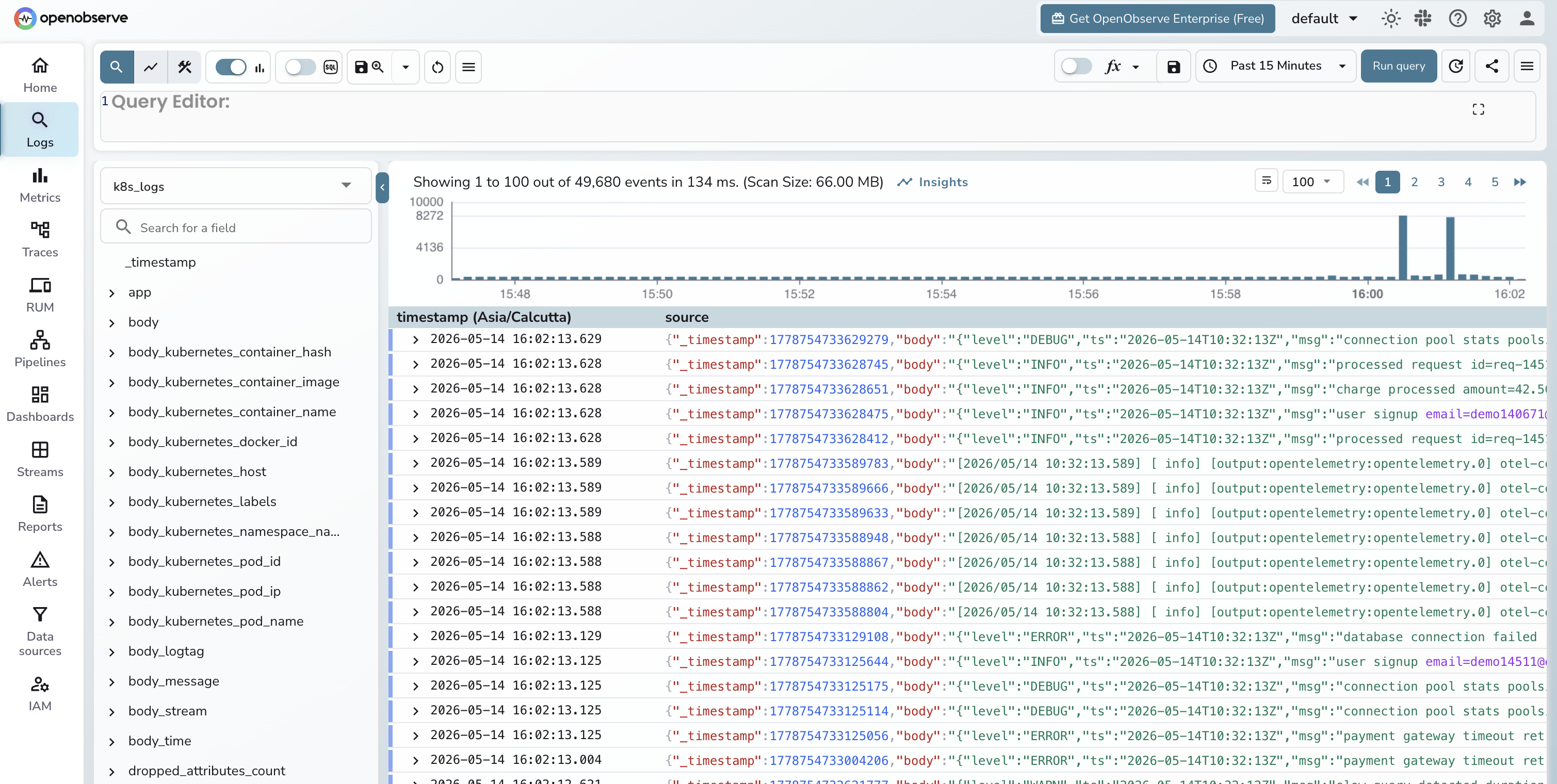Select the search logs view icon
This screenshot has width=1557, height=784.
pyautogui.click(x=117, y=67)
